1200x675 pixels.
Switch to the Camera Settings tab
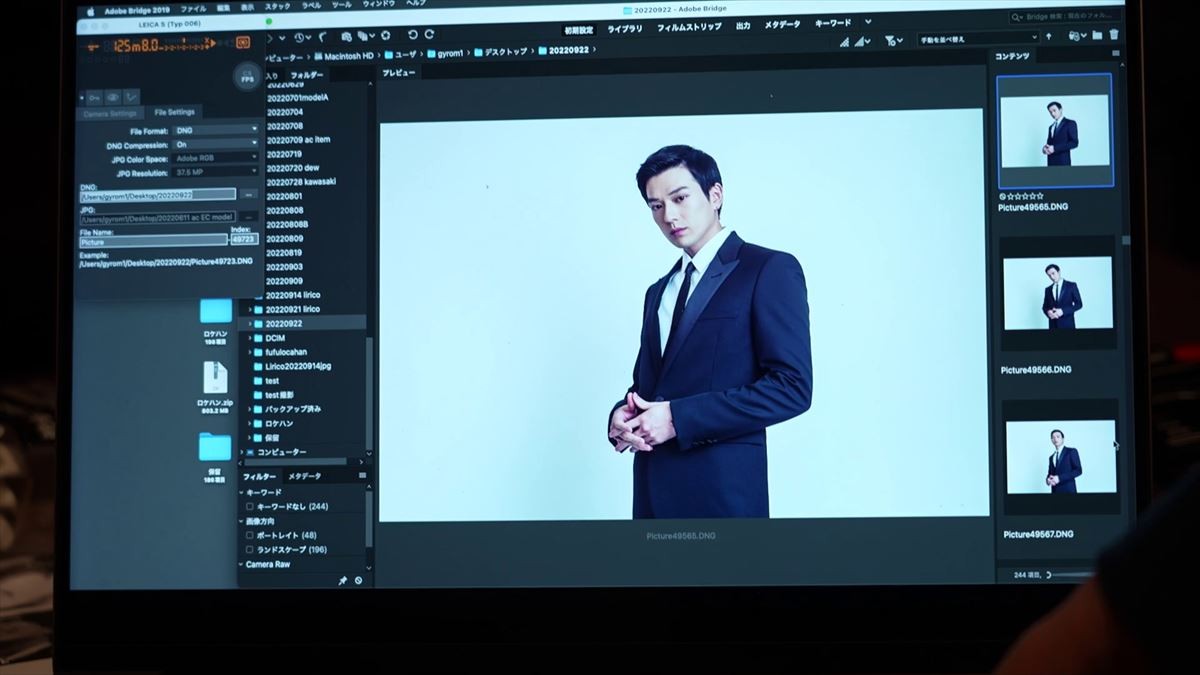point(110,113)
